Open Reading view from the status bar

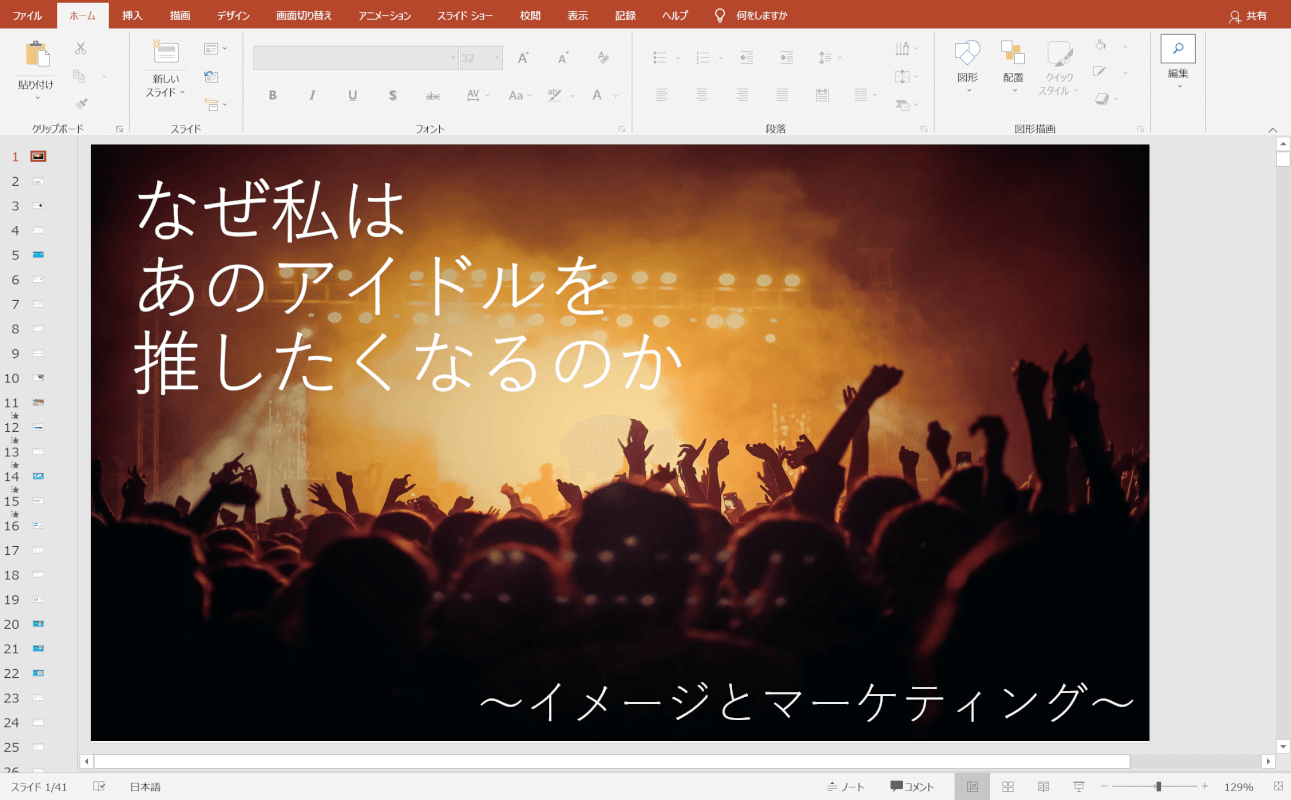[x=1043, y=785]
